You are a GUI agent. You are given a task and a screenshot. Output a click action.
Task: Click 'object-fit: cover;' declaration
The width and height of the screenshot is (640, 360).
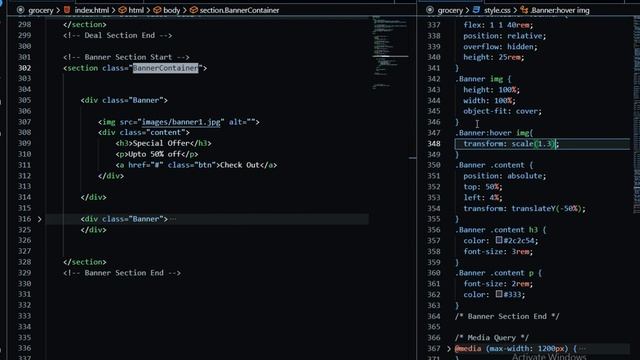tap(502, 111)
